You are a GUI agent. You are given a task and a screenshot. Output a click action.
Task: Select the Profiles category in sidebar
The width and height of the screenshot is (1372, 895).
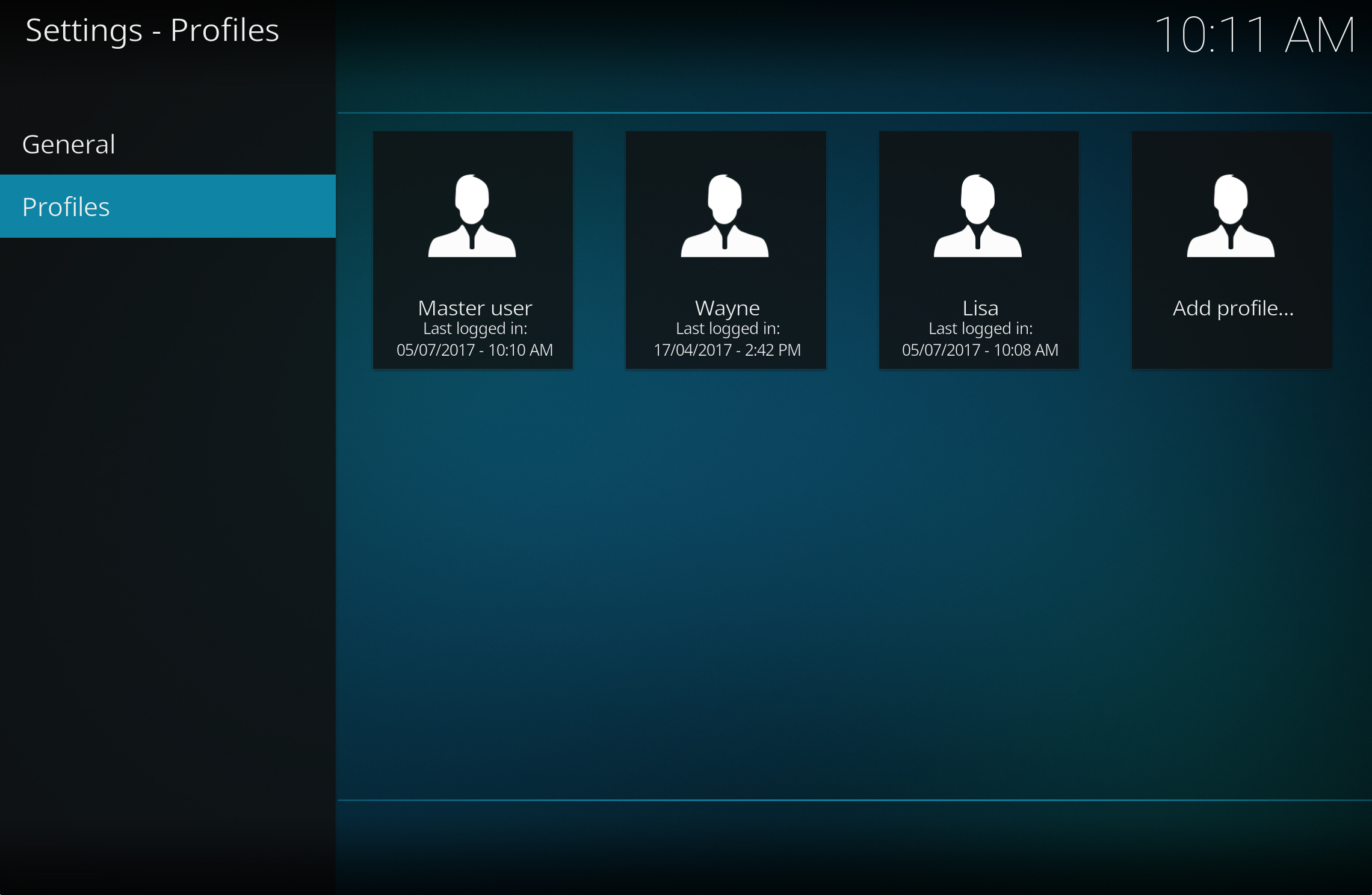[167, 206]
